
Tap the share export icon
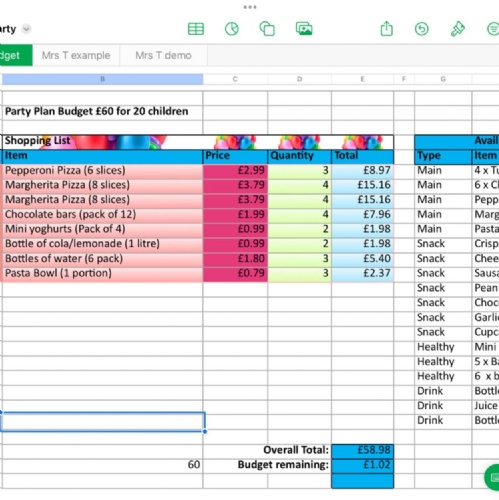(387, 28)
